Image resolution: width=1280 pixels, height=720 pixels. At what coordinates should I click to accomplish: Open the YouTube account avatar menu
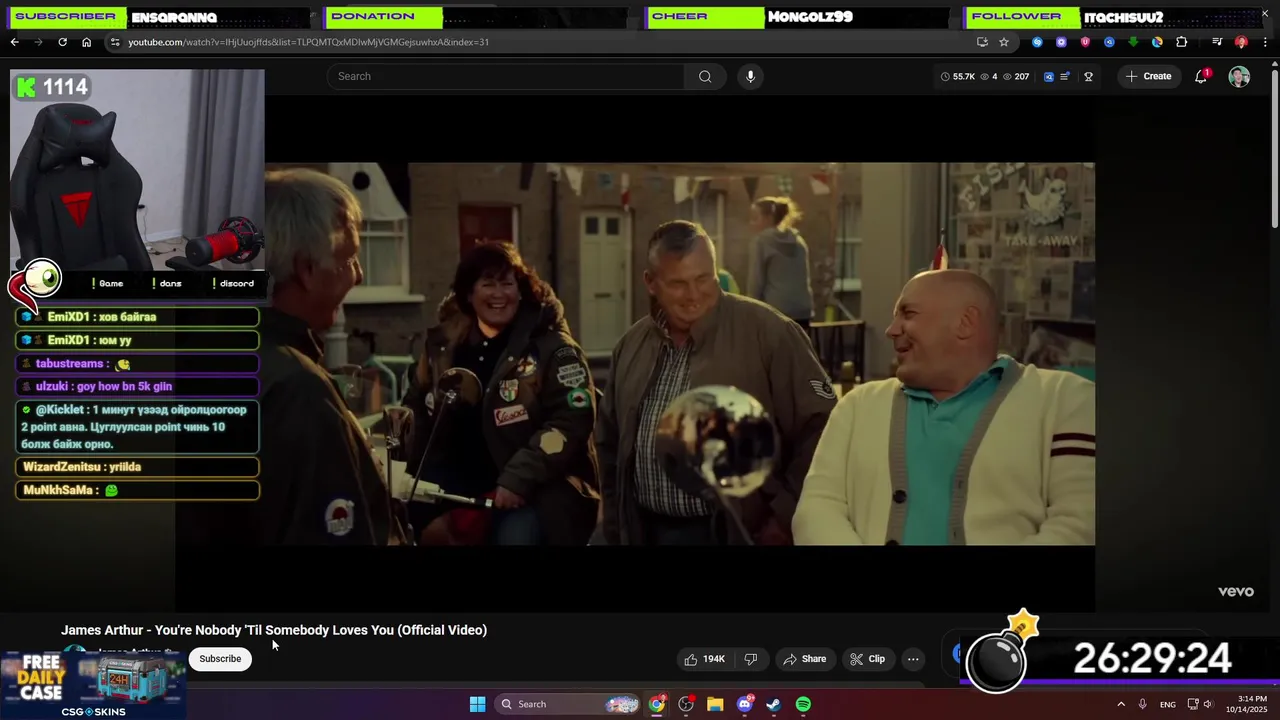1239,77
